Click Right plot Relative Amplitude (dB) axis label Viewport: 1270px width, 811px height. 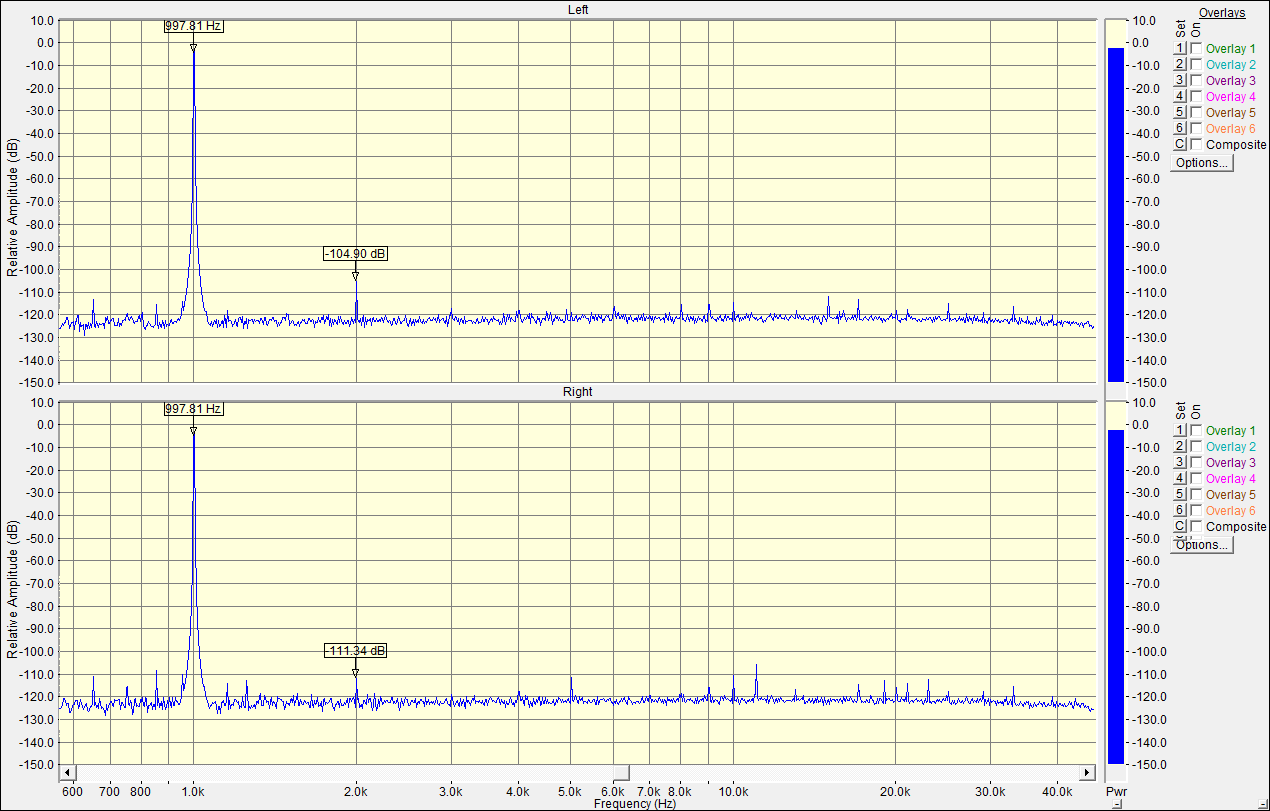tap(13, 589)
